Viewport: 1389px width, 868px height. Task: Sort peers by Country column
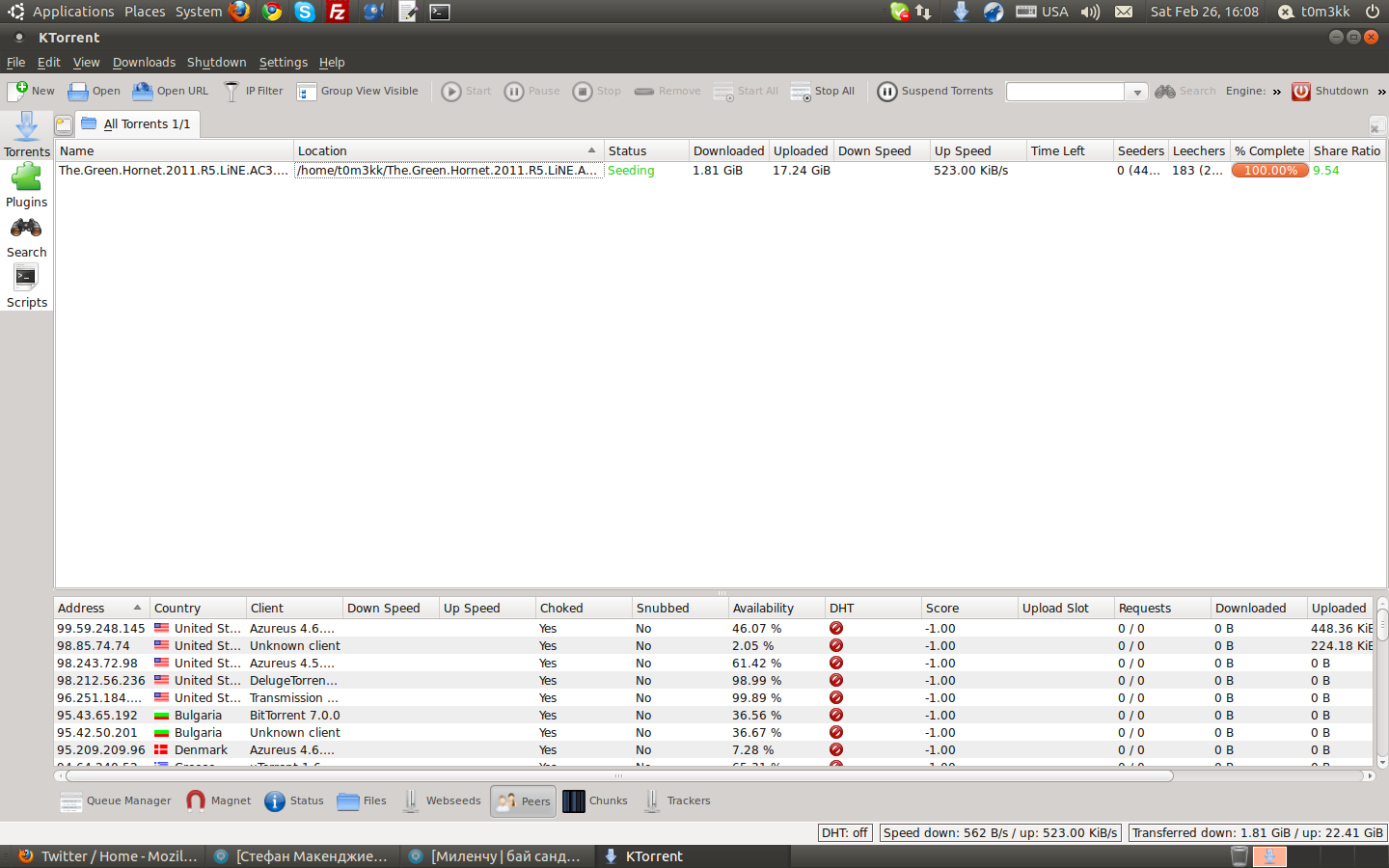[x=198, y=609]
